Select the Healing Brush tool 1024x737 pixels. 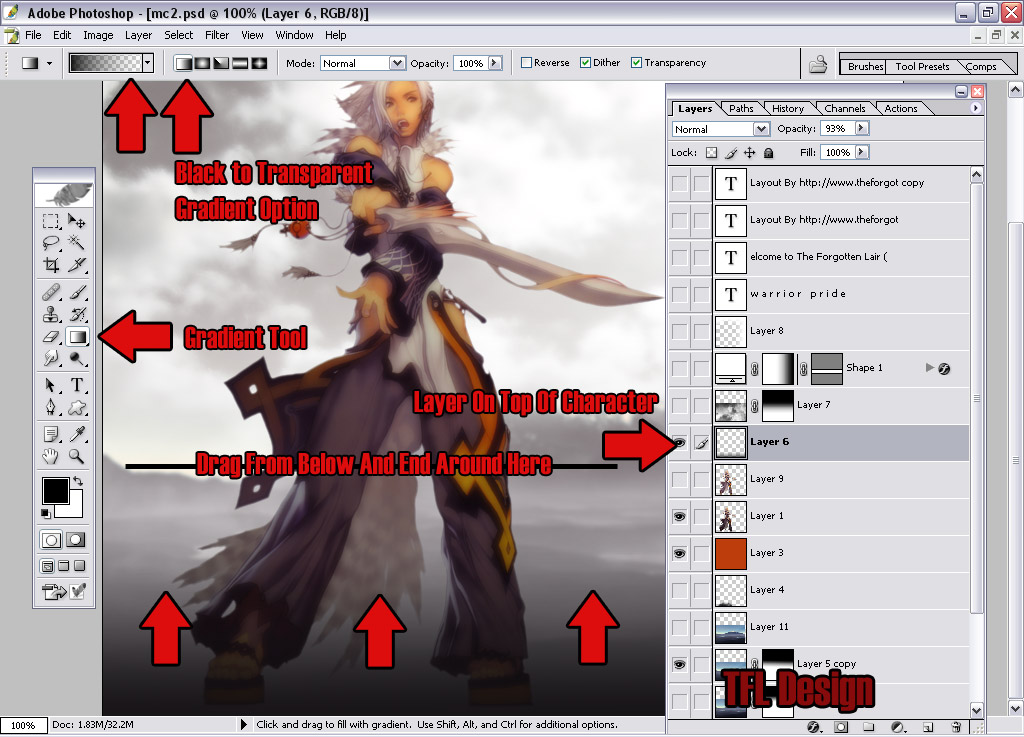(x=51, y=292)
